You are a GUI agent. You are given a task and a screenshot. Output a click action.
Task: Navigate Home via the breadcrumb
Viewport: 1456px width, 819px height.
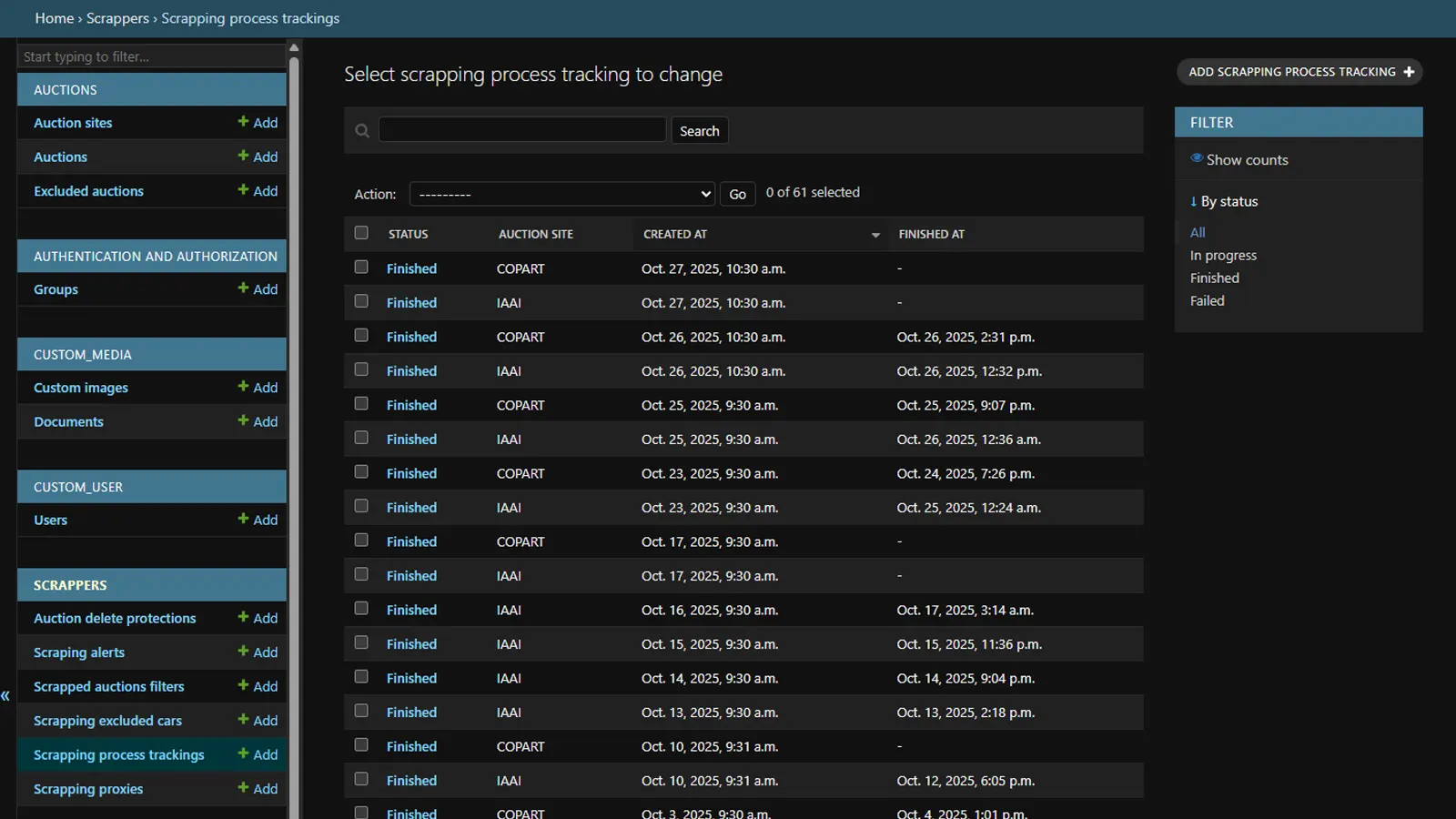pyautogui.click(x=54, y=18)
